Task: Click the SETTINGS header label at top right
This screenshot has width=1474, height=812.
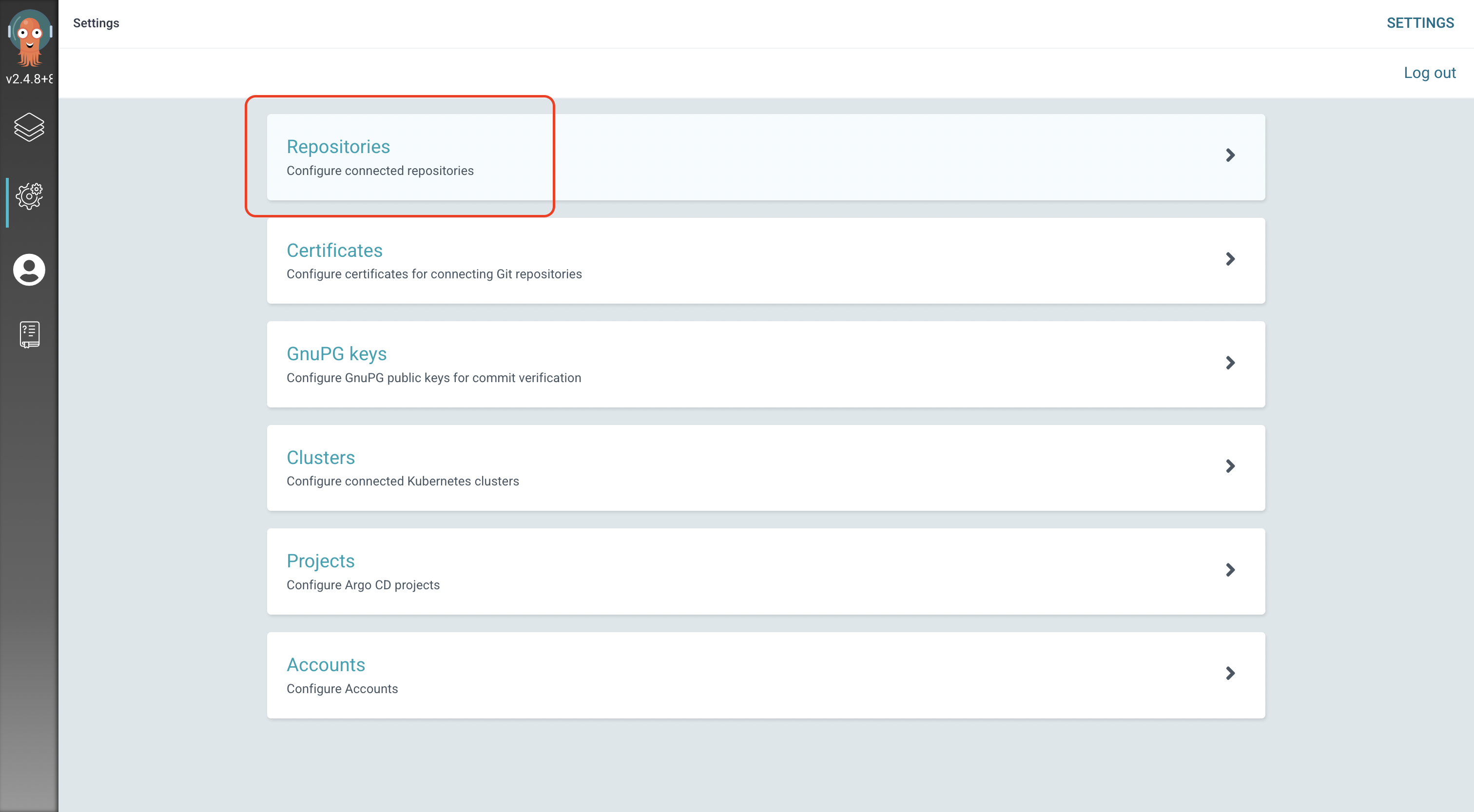Action: tap(1420, 23)
